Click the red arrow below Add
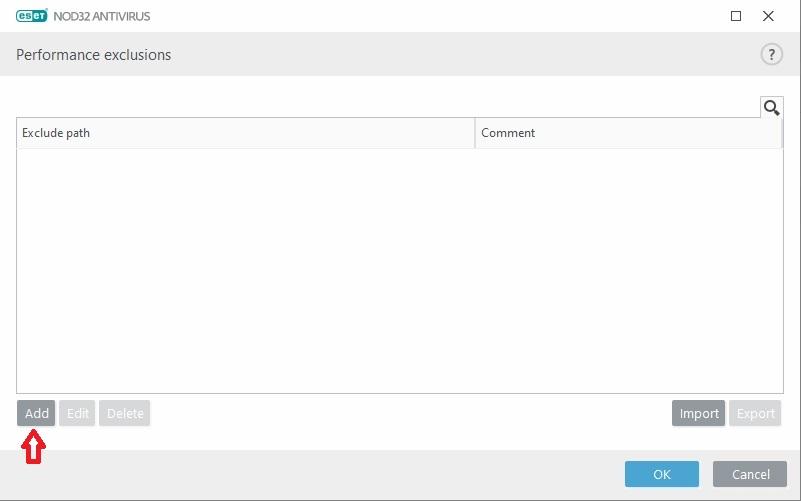Image resolution: width=801 pixels, height=502 pixels. point(35,447)
